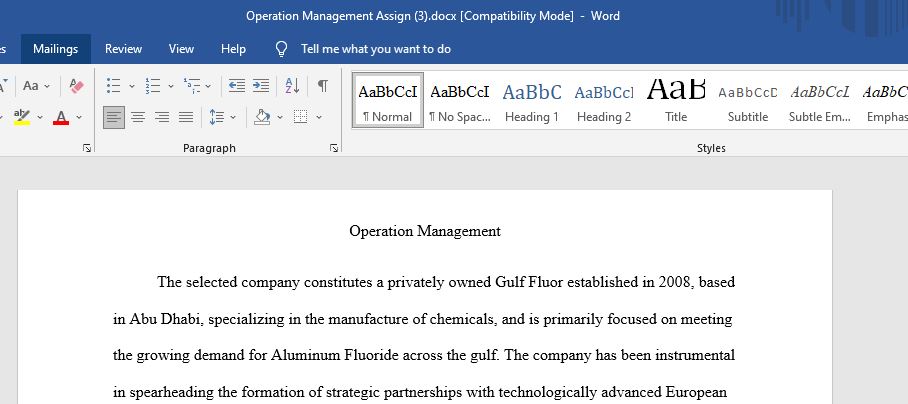Apply Subtle Emphasis style
This screenshot has height=404, width=908.
coord(819,100)
